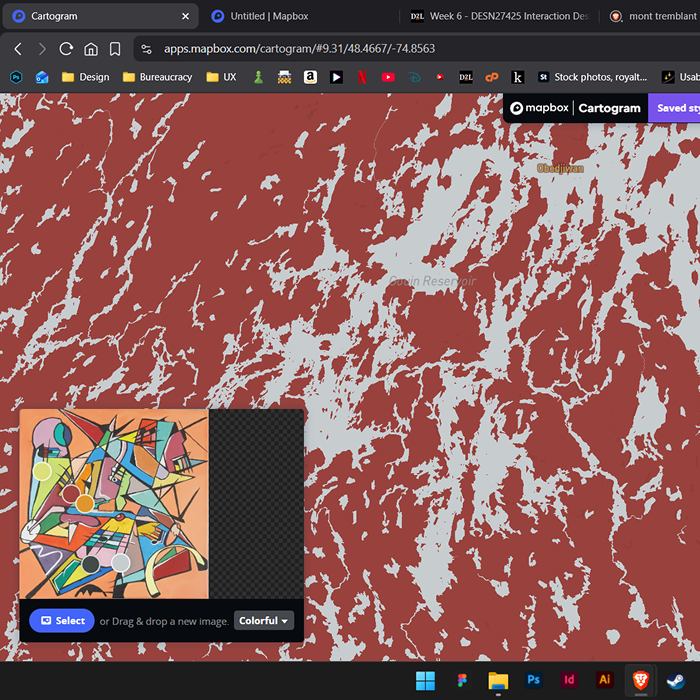
Task: Click the Saved styles button
Action: 674,108
